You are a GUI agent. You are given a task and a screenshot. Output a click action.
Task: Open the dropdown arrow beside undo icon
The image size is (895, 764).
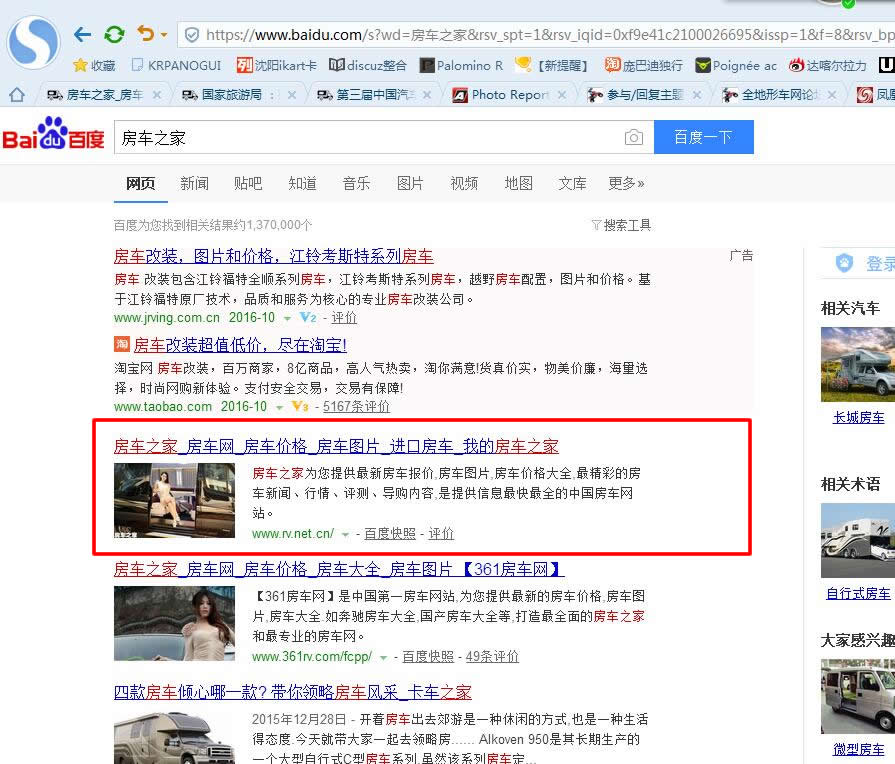tap(164, 35)
